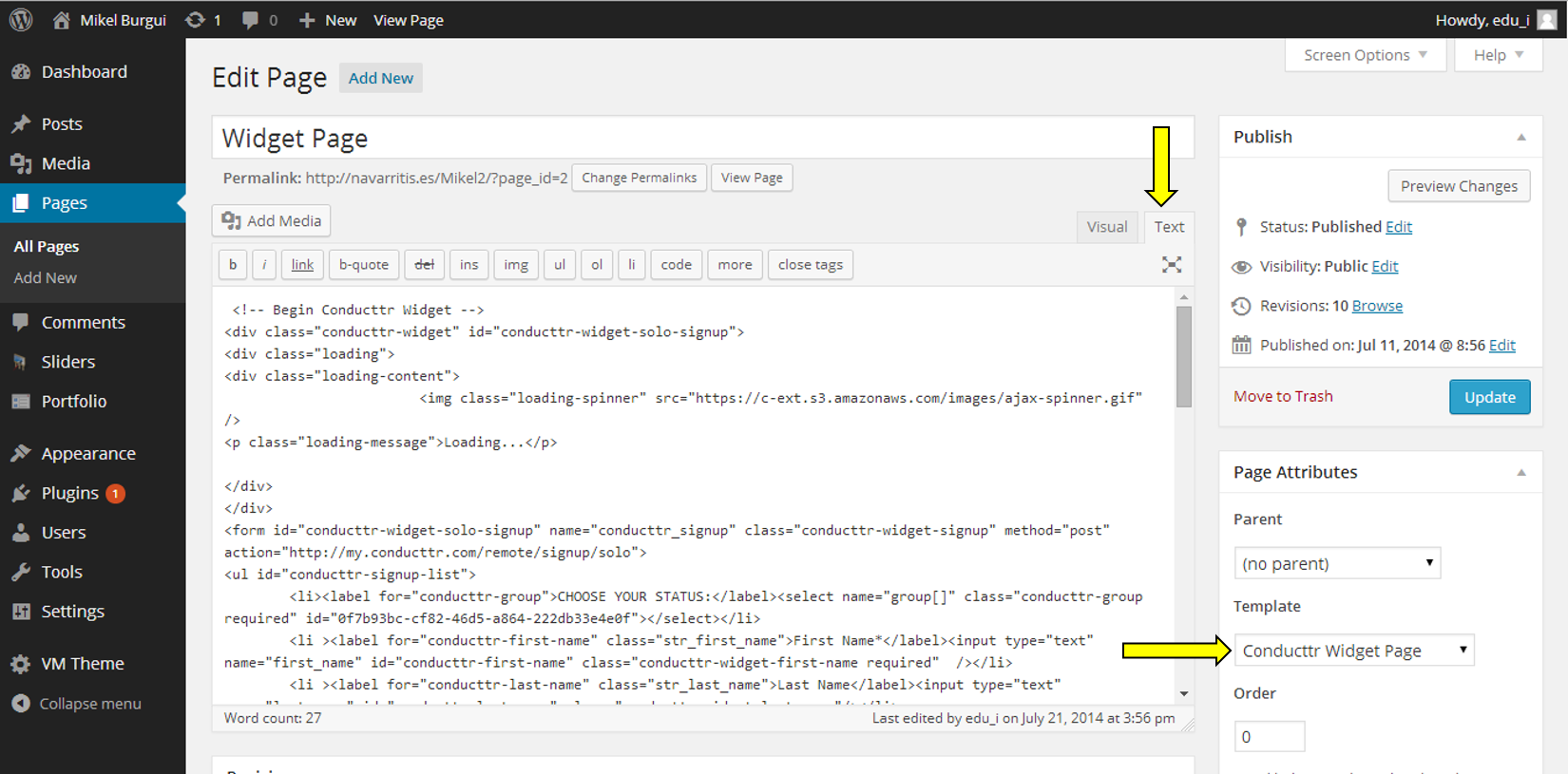Insert code tag button

tap(677, 265)
